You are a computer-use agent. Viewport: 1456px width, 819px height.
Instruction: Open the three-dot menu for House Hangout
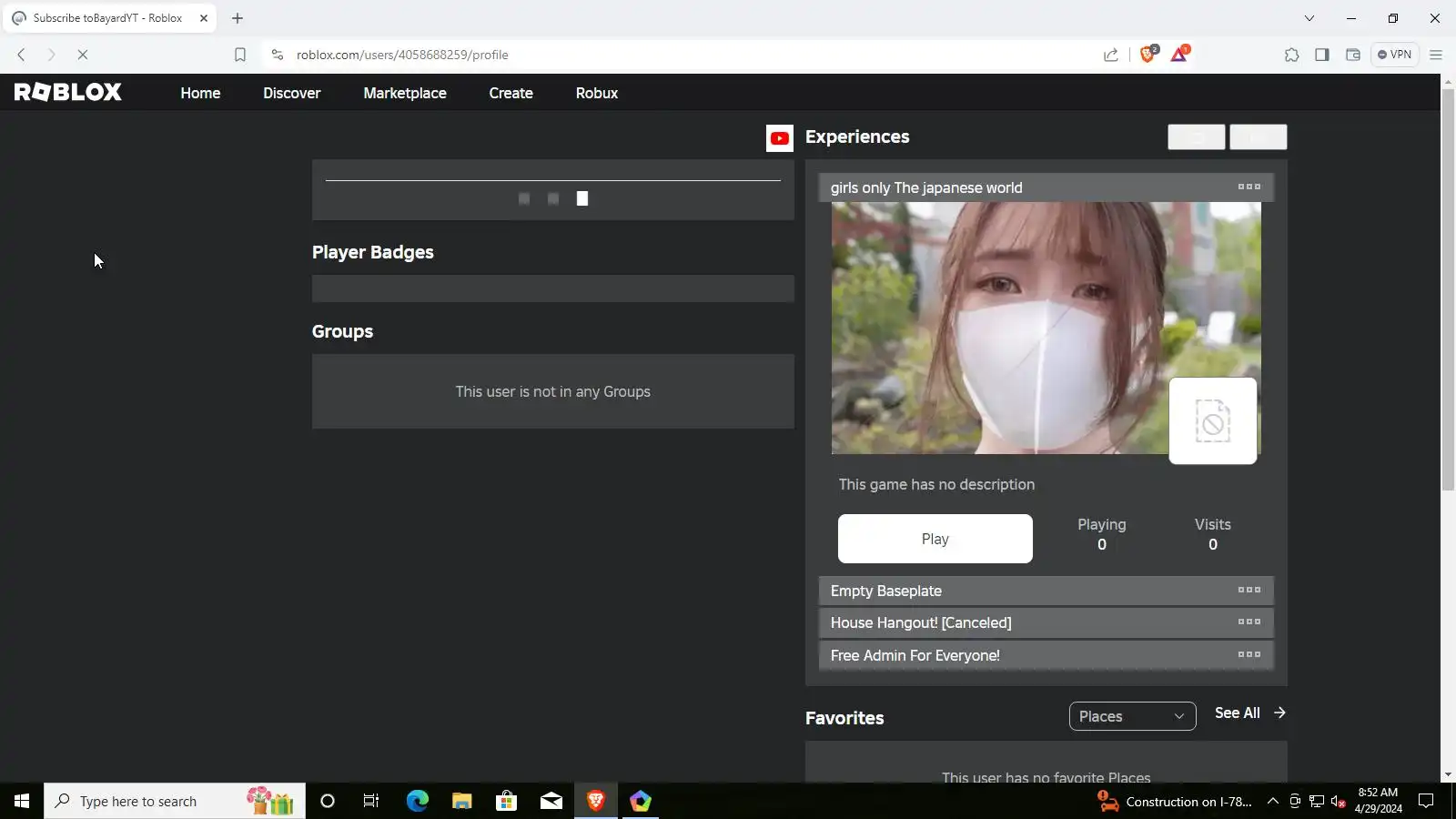(x=1249, y=622)
